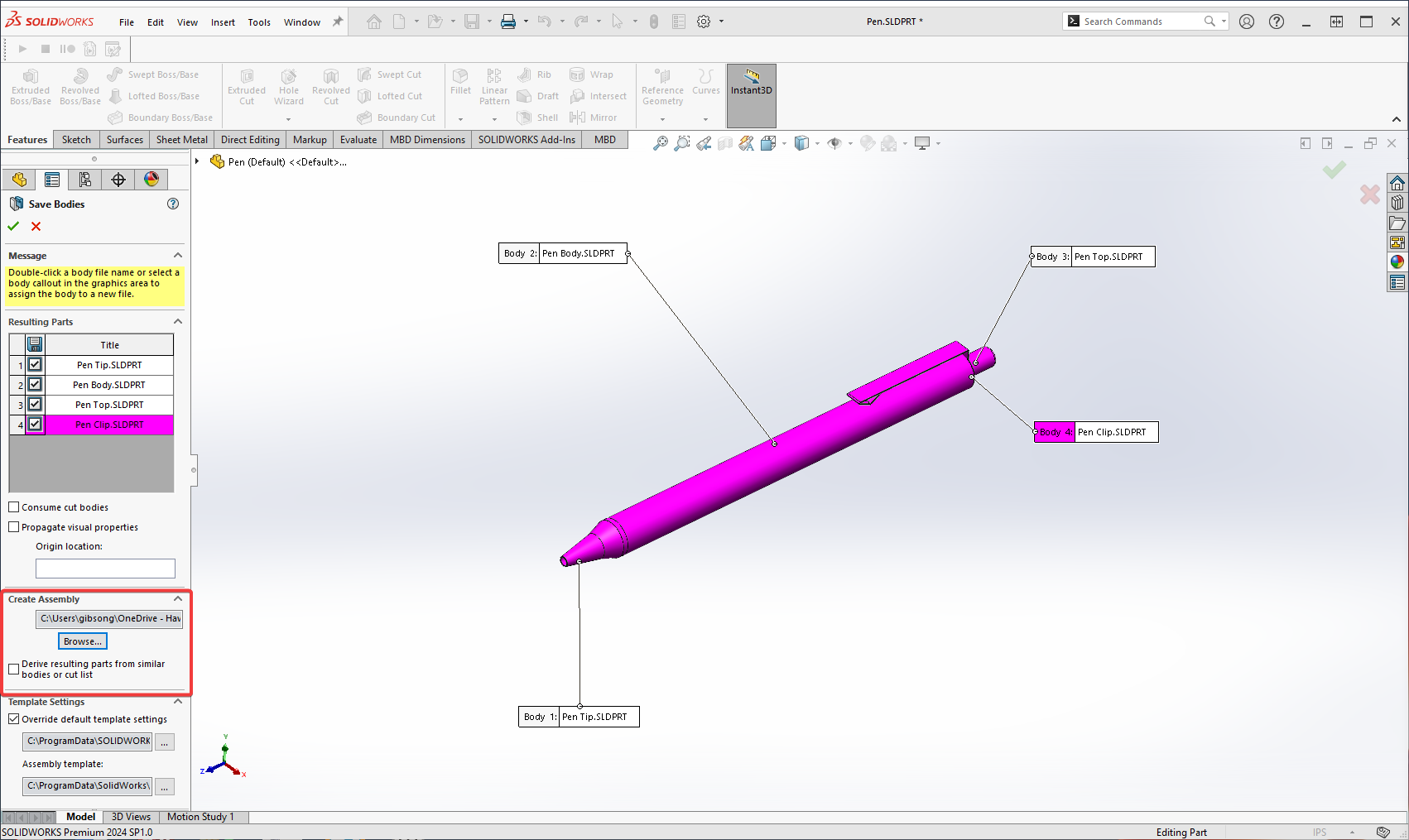
Task: Toggle Override default template settings checkbox
Action: point(14,719)
